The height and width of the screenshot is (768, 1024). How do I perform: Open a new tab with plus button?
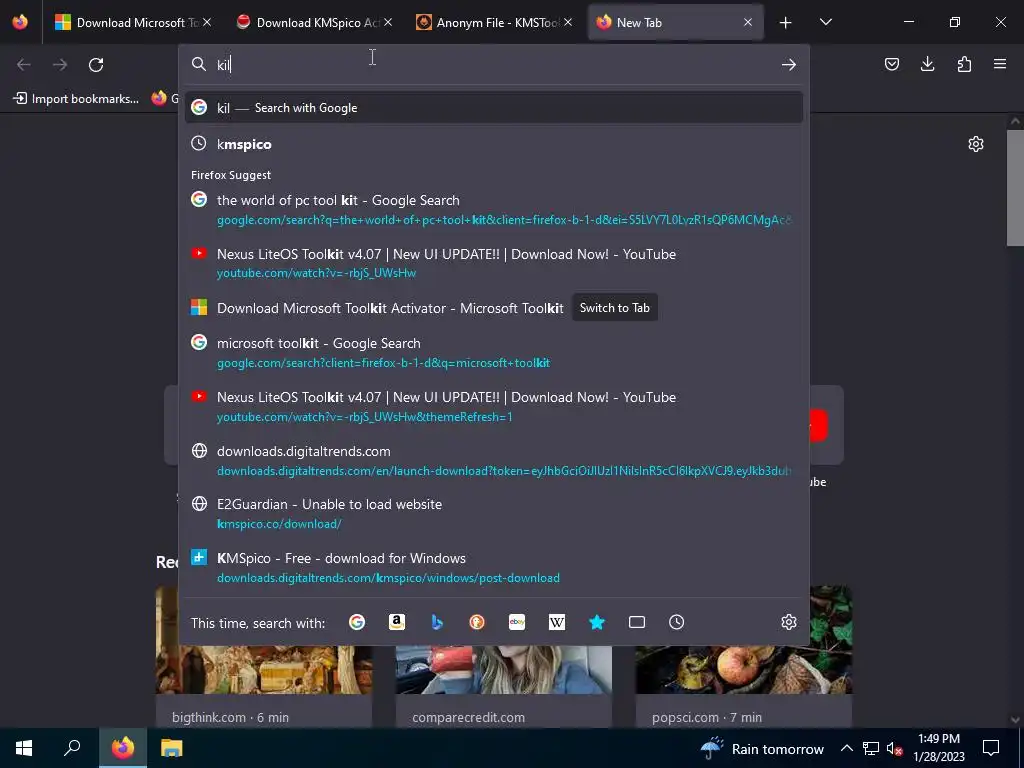coord(786,23)
